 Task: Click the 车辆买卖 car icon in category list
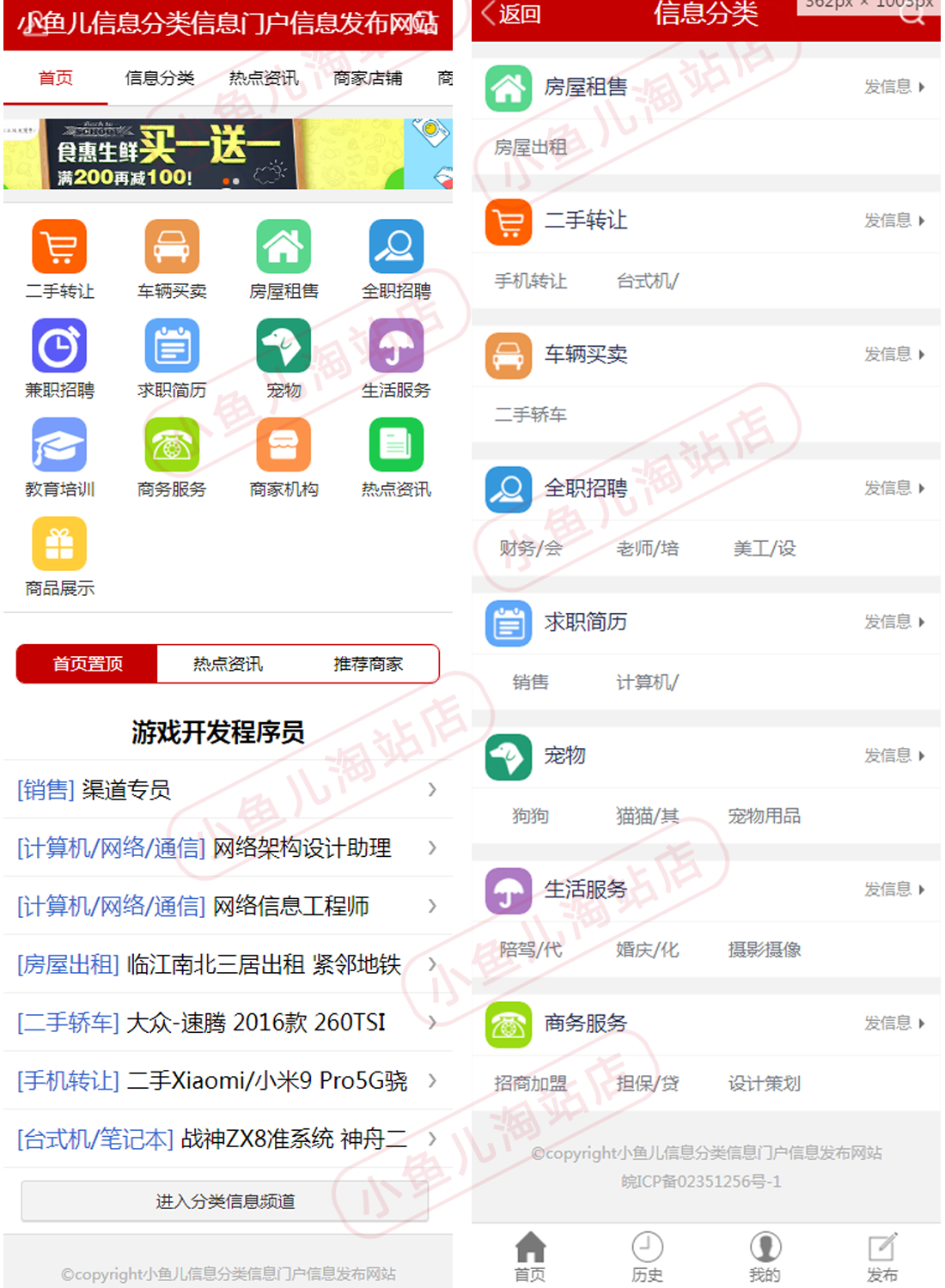point(509,355)
